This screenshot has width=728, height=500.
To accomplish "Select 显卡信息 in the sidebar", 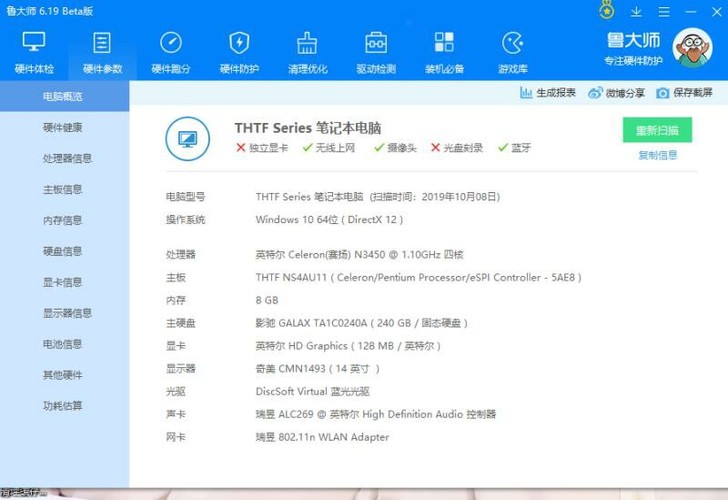I will 65,282.
